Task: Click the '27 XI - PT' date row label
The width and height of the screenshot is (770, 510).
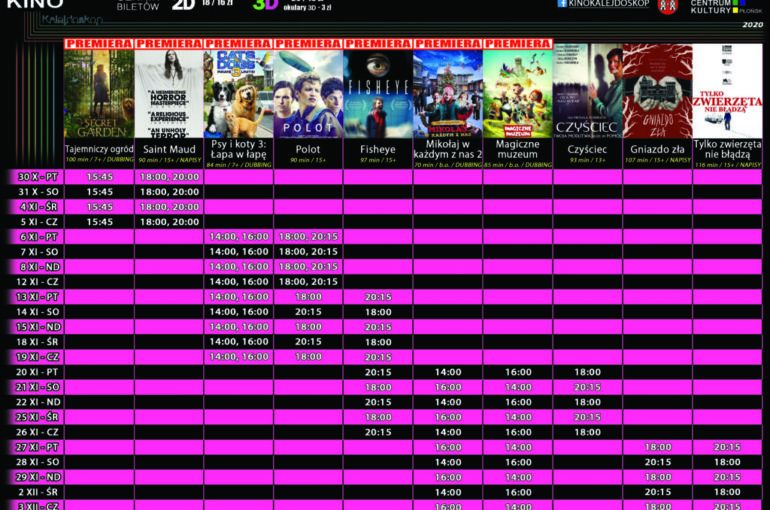Action: click(37, 447)
